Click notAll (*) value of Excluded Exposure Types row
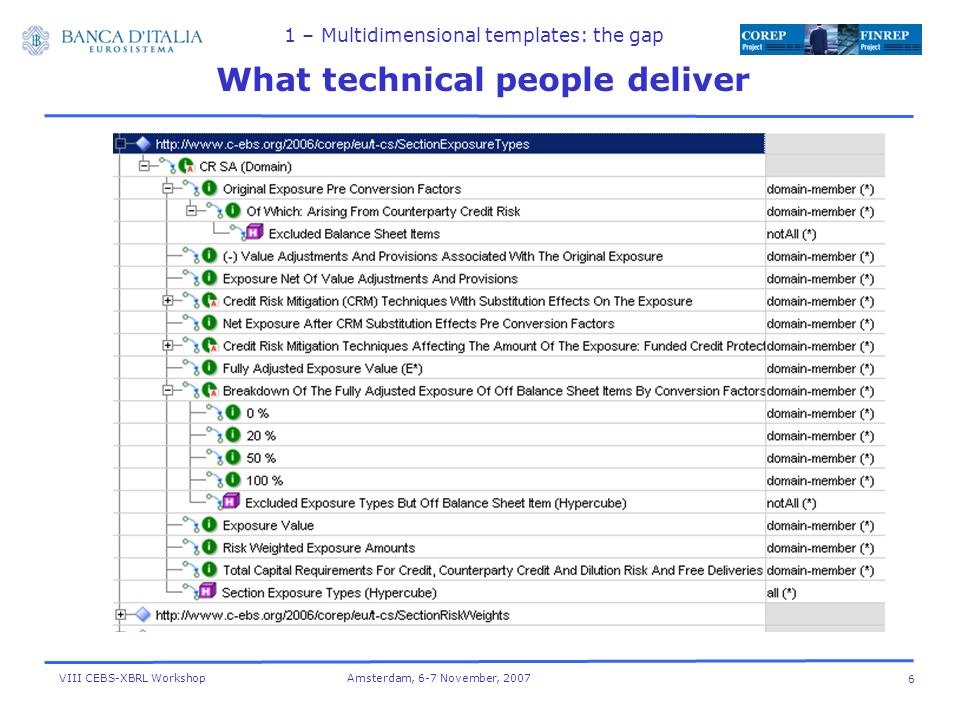This screenshot has width=960, height=720. (x=791, y=503)
